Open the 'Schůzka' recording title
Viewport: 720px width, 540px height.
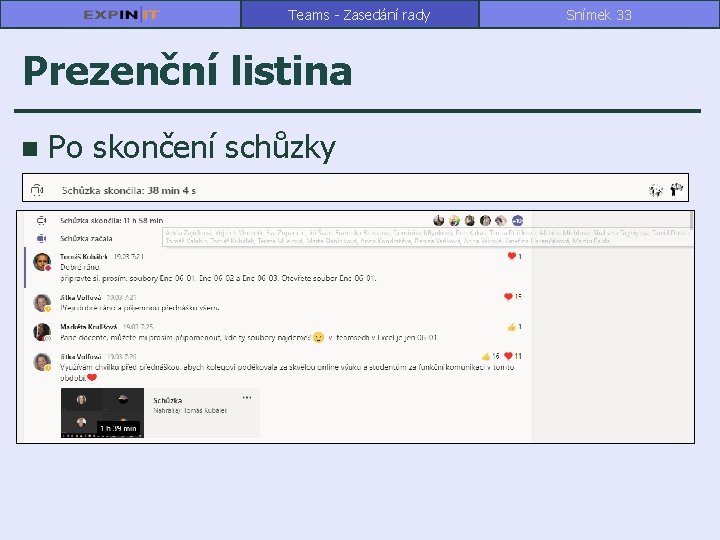[x=168, y=400]
